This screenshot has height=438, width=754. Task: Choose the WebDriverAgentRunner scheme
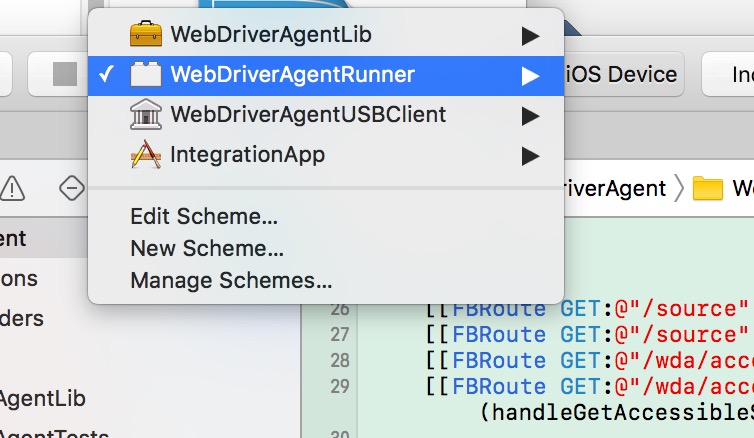326,75
